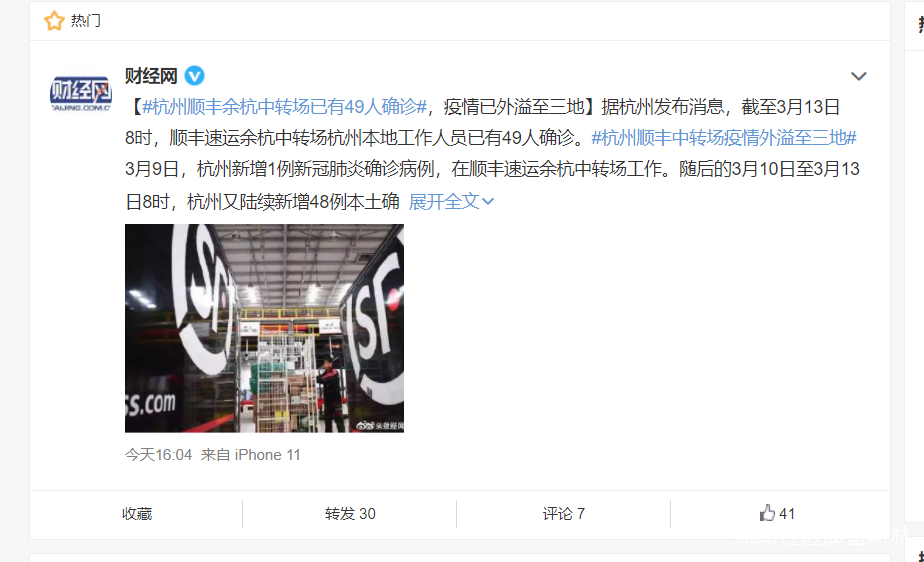Open 评论 7 comments
Image resolution: width=924 pixels, height=562 pixels.
tap(564, 514)
